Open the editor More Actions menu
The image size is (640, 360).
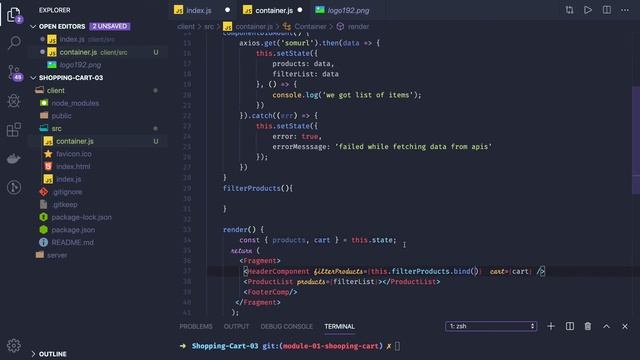click(625, 10)
